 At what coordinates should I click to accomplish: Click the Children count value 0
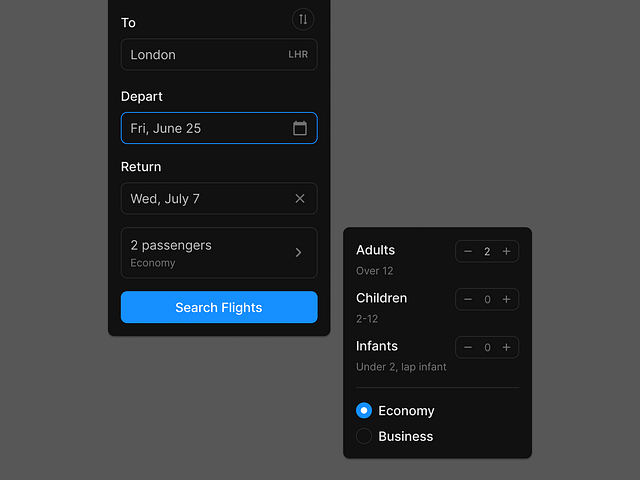[x=487, y=300]
